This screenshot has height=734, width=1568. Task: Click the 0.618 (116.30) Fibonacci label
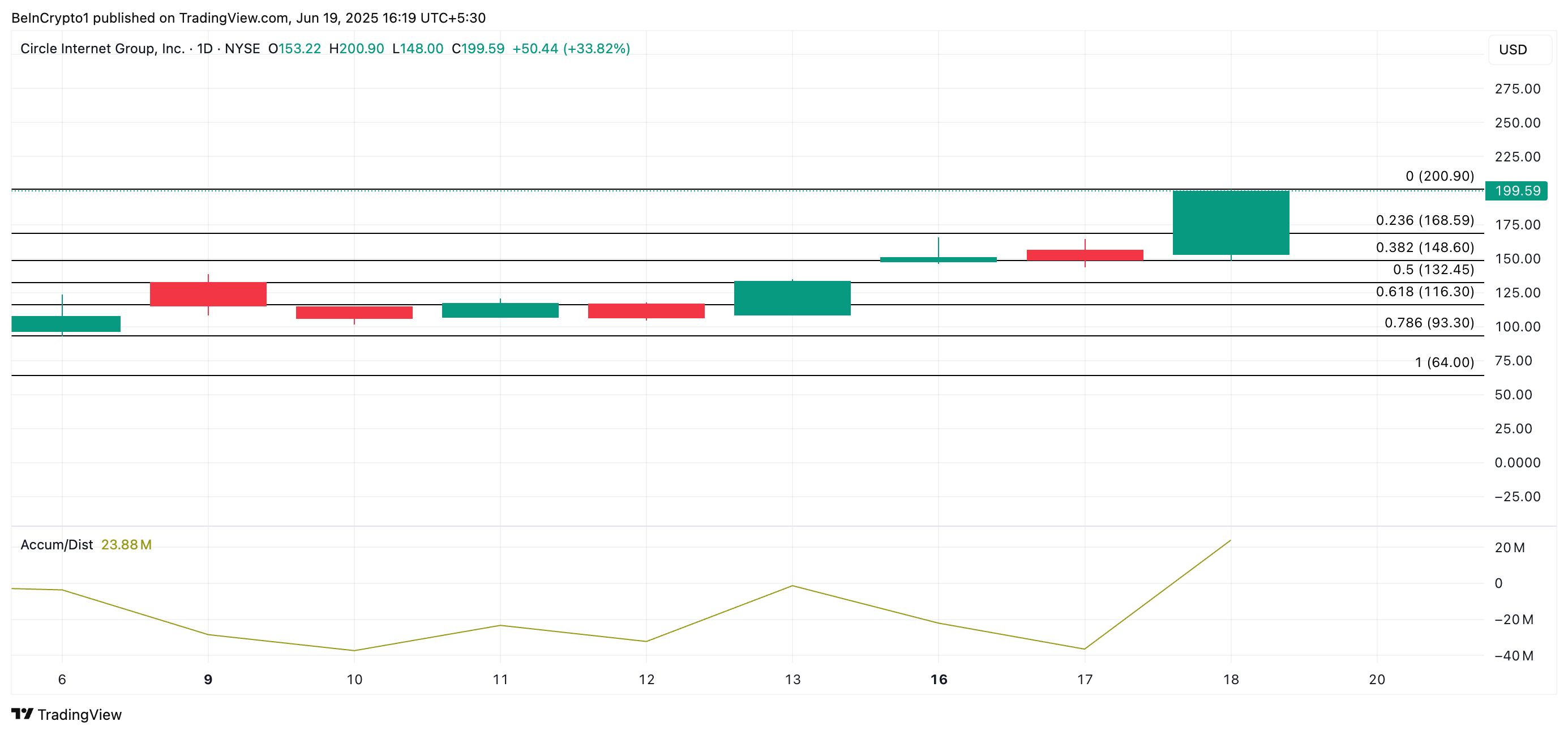pyautogui.click(x=1424, y=291)
